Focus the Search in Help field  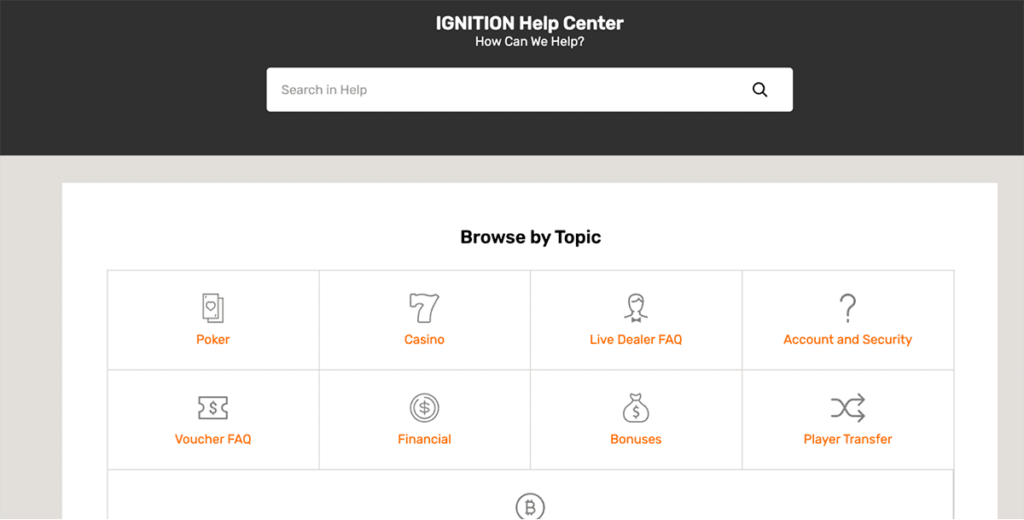pyautogui.click(x=530, y=89)
